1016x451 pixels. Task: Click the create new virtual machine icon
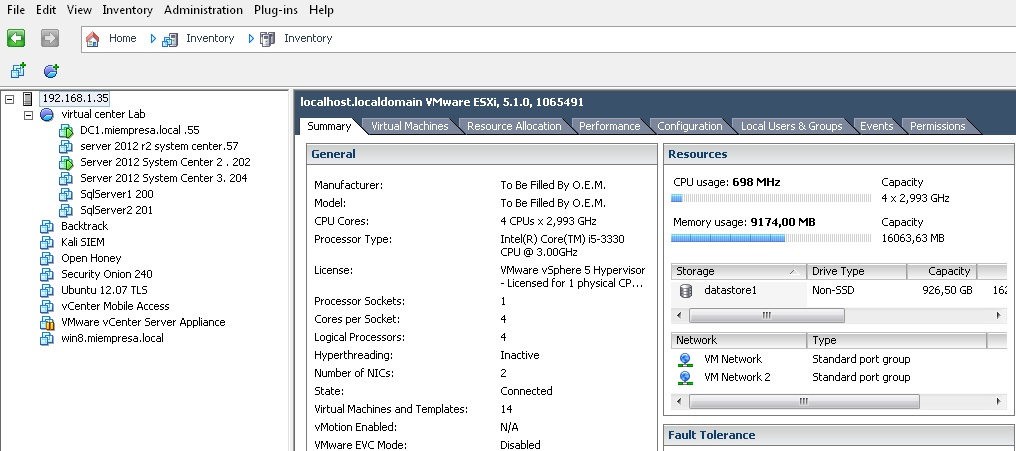[17, 70]
